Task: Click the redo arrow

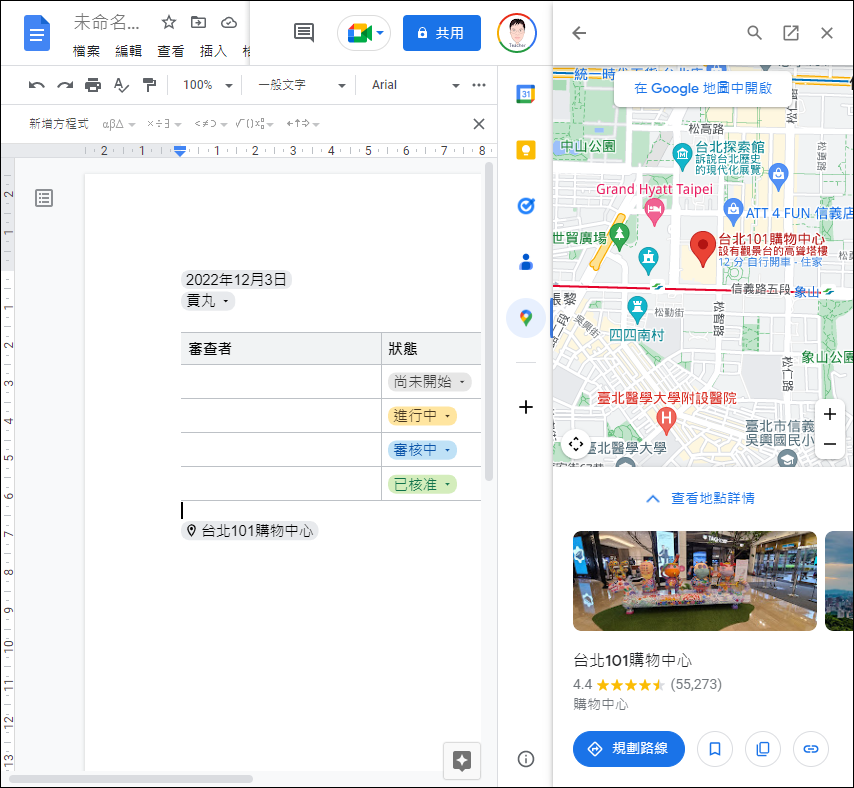Action: tap(65, 85)
